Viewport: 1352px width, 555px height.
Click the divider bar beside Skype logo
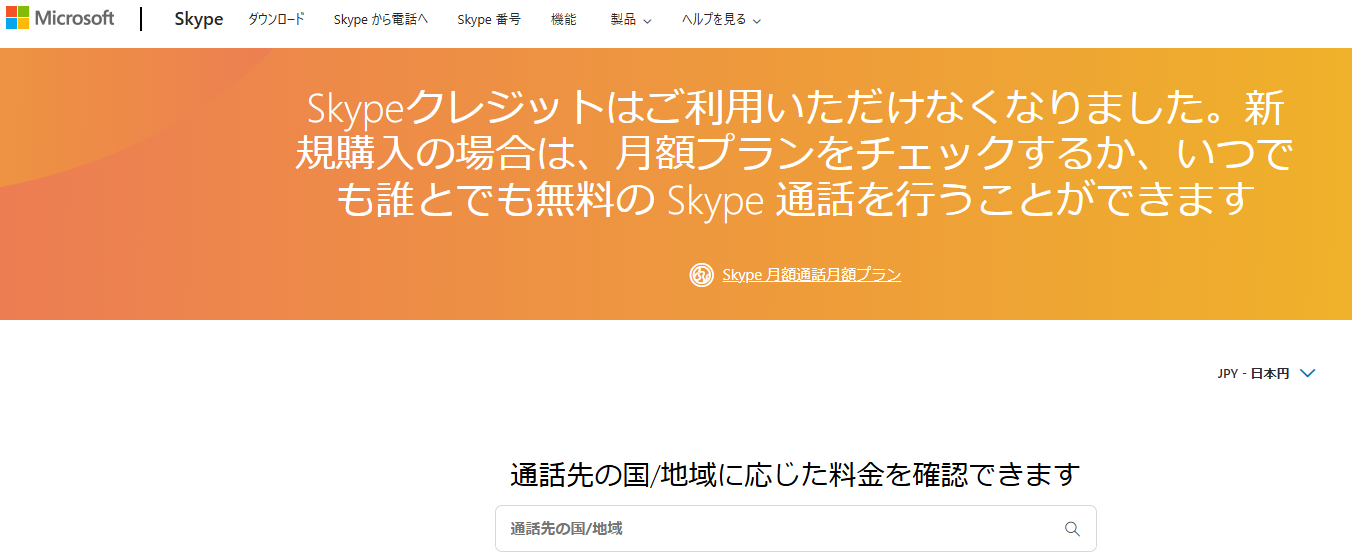[x=141, y=19]
